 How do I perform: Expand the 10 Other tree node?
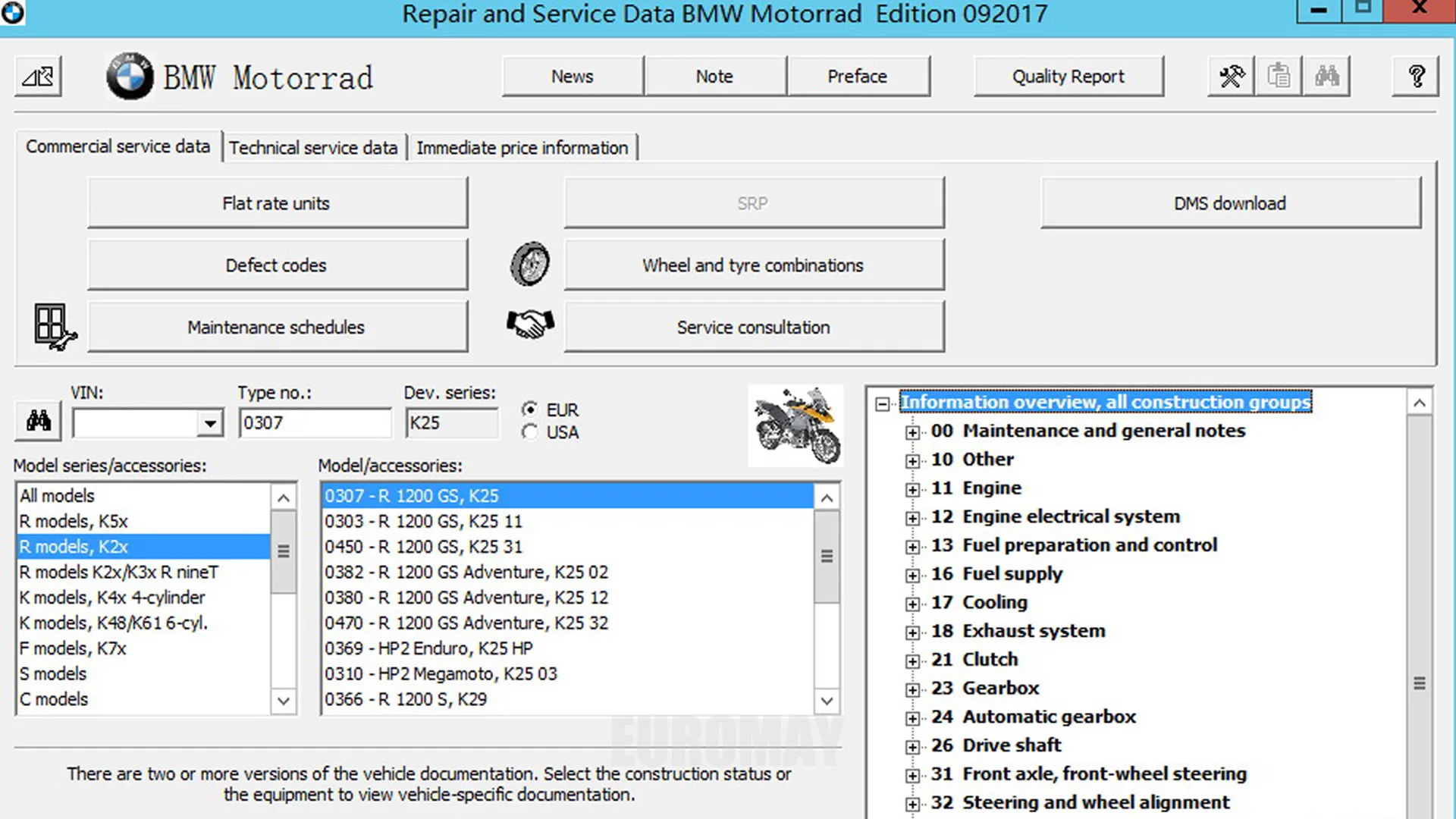[x=912, y=461]
